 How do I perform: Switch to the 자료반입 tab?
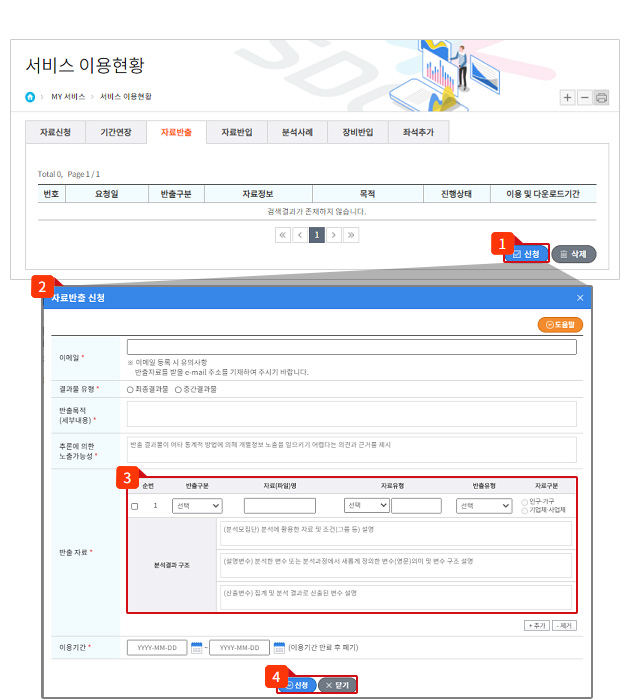237,132
